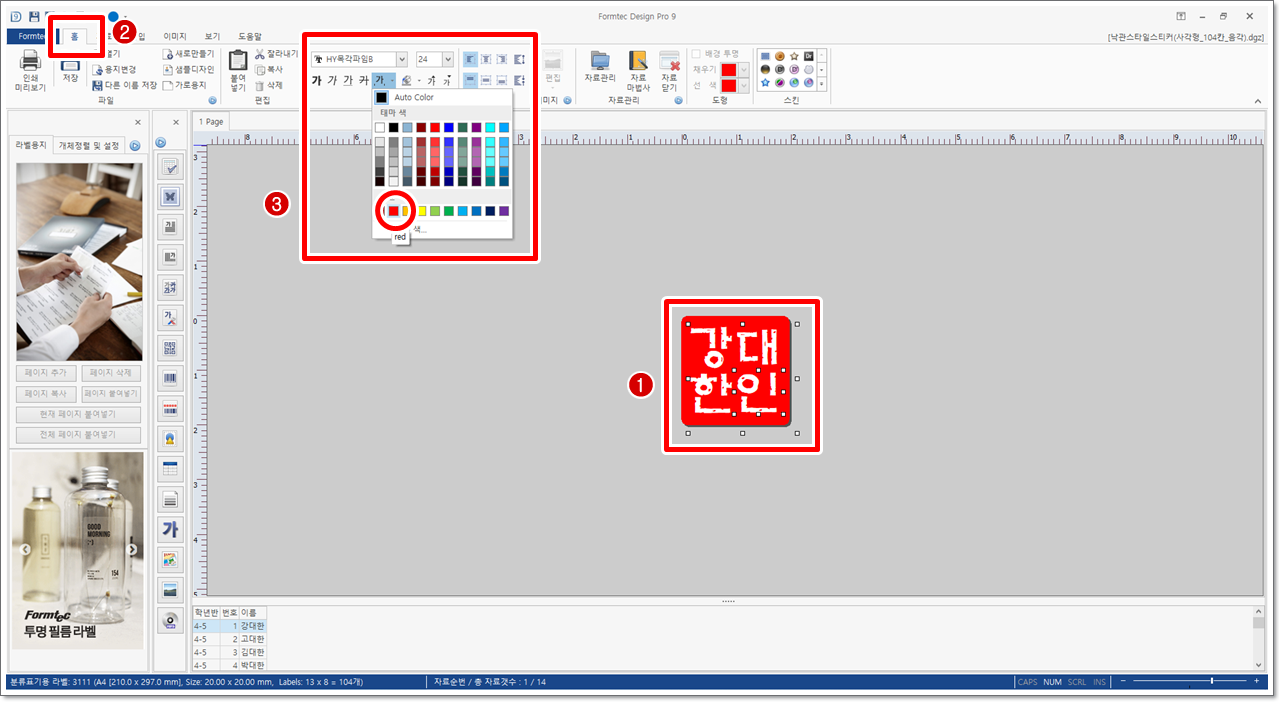Apply underline 가 text formatting
The image size is (1280, 702).
[x=348, y=81]
